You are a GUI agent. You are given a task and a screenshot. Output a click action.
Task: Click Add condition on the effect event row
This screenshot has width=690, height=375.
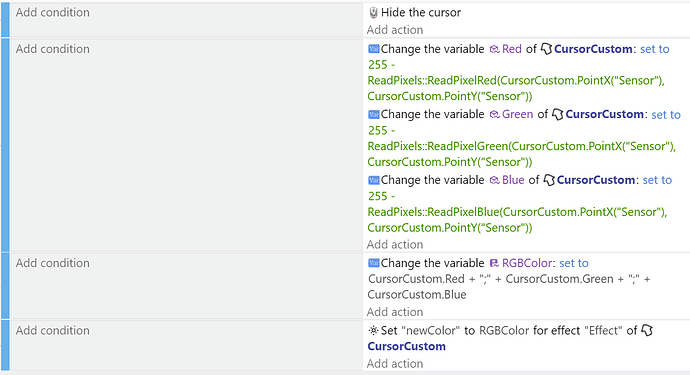click(53, 331)
